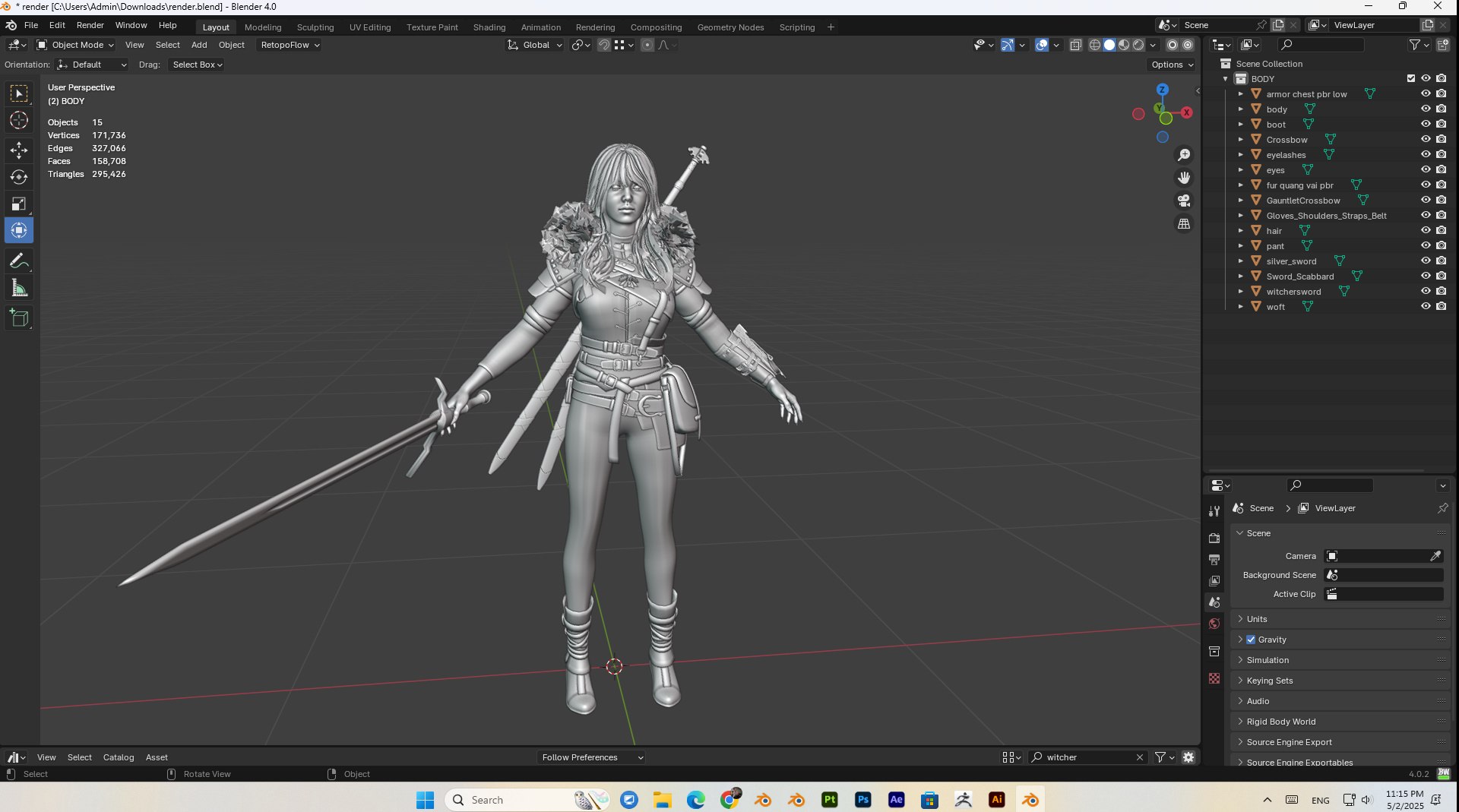Click asset browser Catalog menu
The image size is (1459, 812).
[x=119, y=757]
